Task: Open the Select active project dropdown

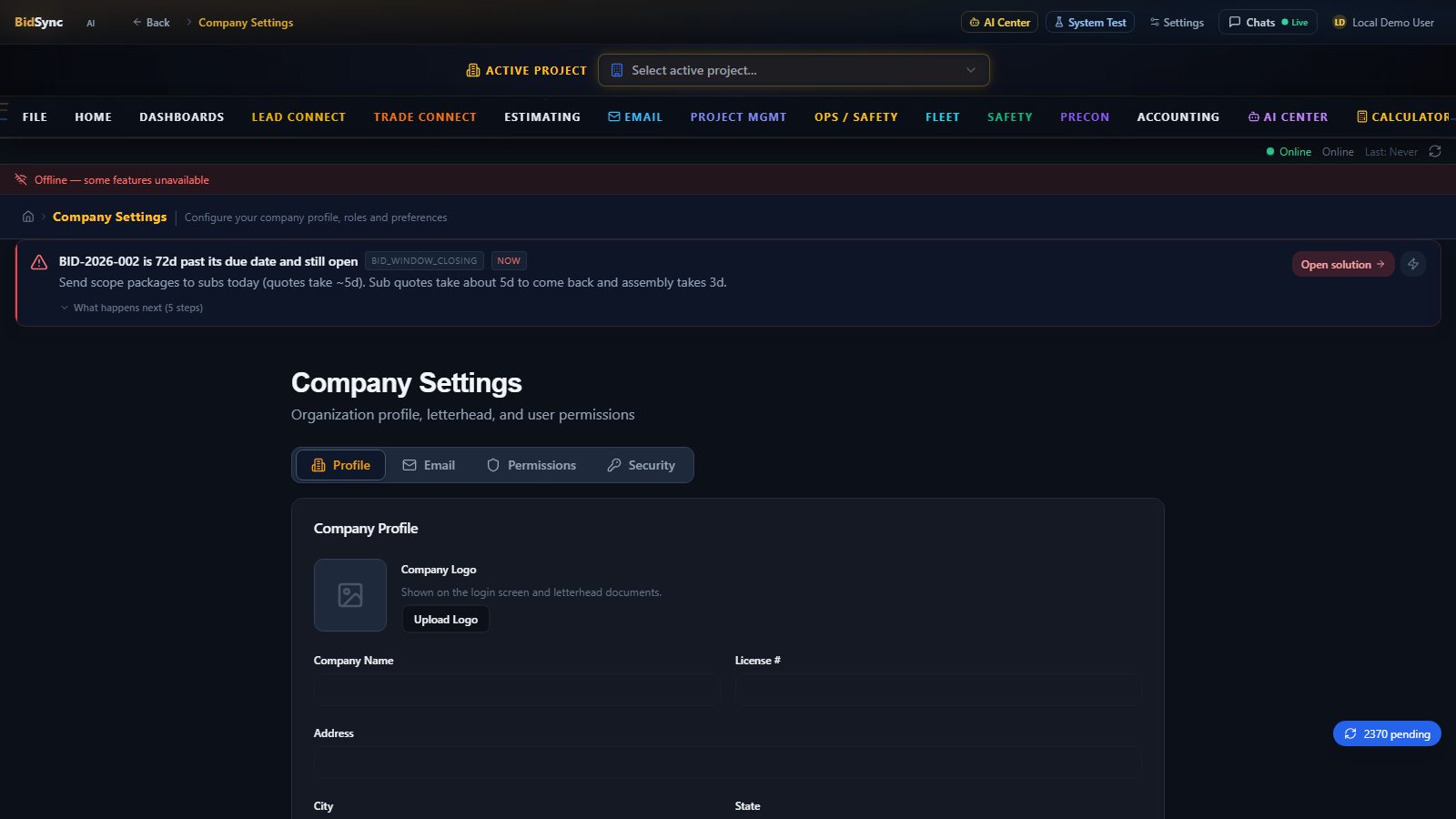Action: tap(794, 70)
